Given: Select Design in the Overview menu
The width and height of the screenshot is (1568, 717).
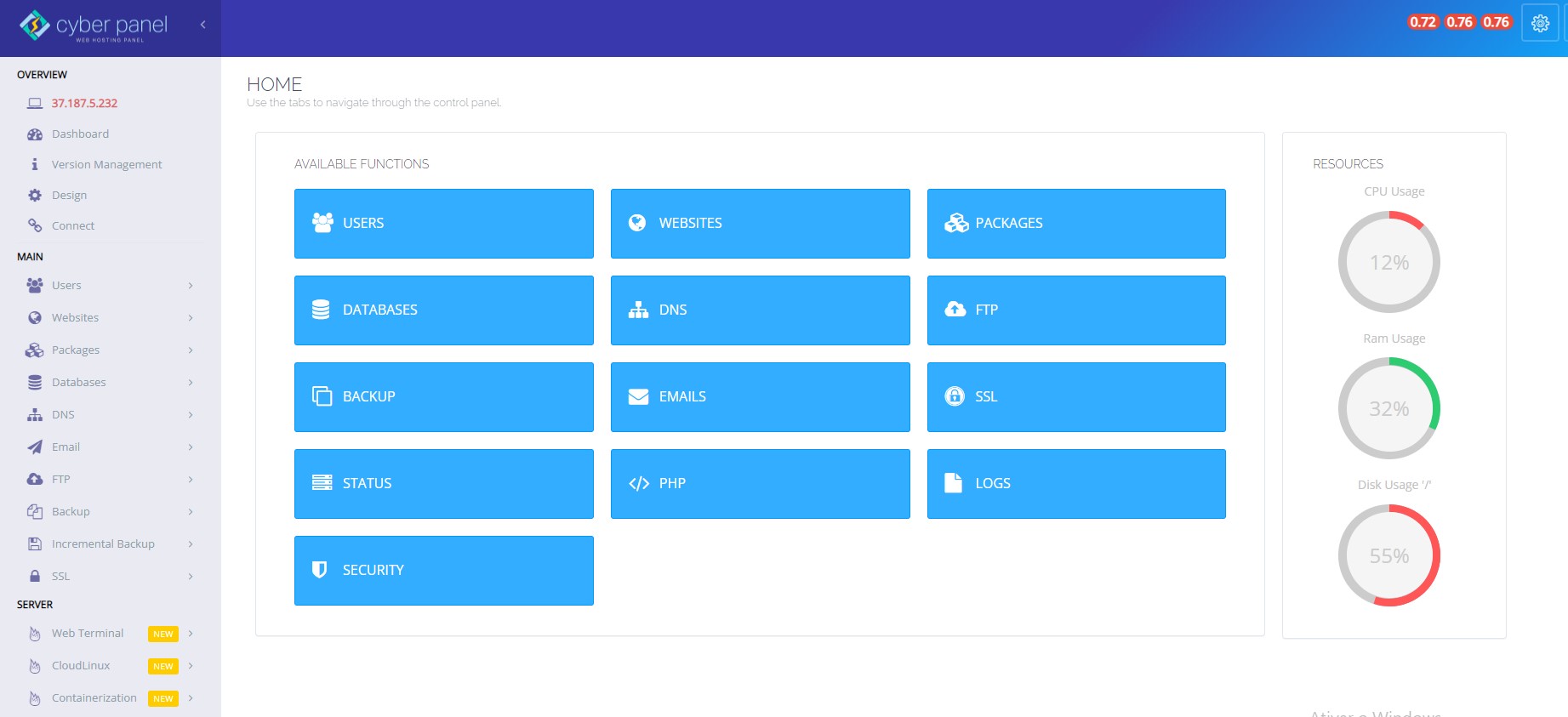Looking at the screenshot, I should tap(69, 195).
